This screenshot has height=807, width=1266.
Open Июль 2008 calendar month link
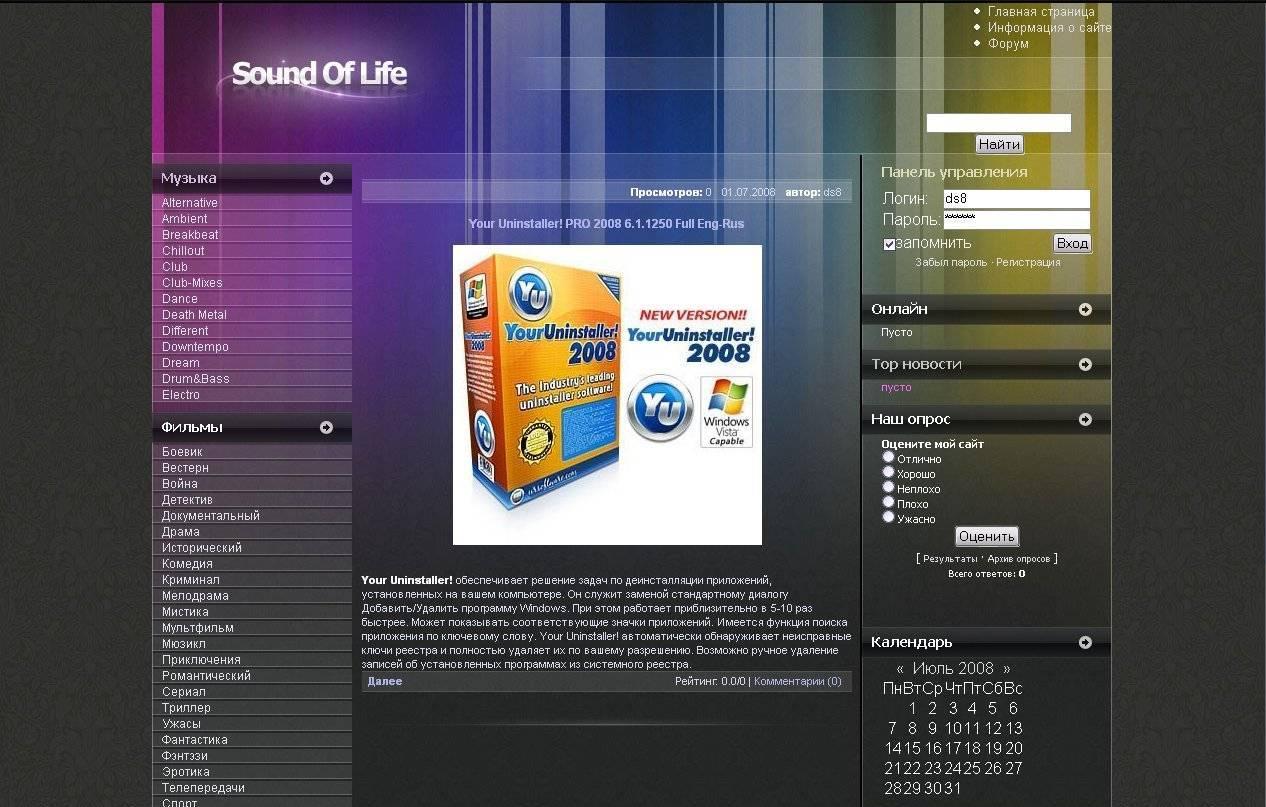[953, 669]
